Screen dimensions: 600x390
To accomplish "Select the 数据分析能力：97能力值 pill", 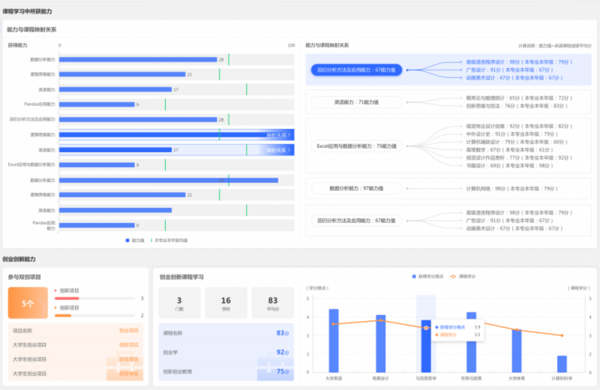I will coord(356,188).
